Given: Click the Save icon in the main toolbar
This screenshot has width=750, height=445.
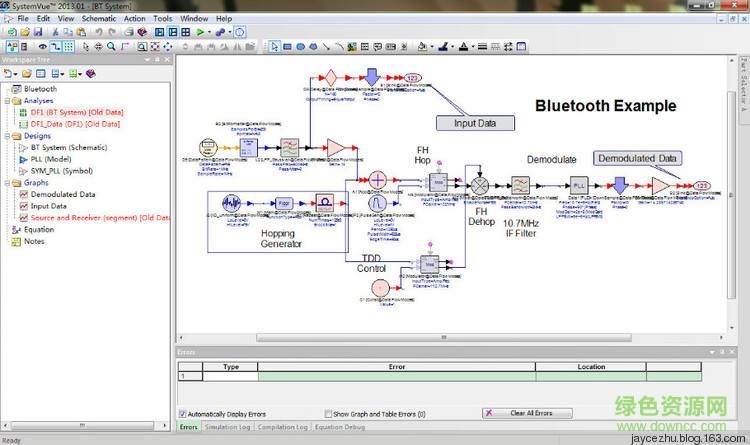Looking at the screenshot, I should coord(38,32).
